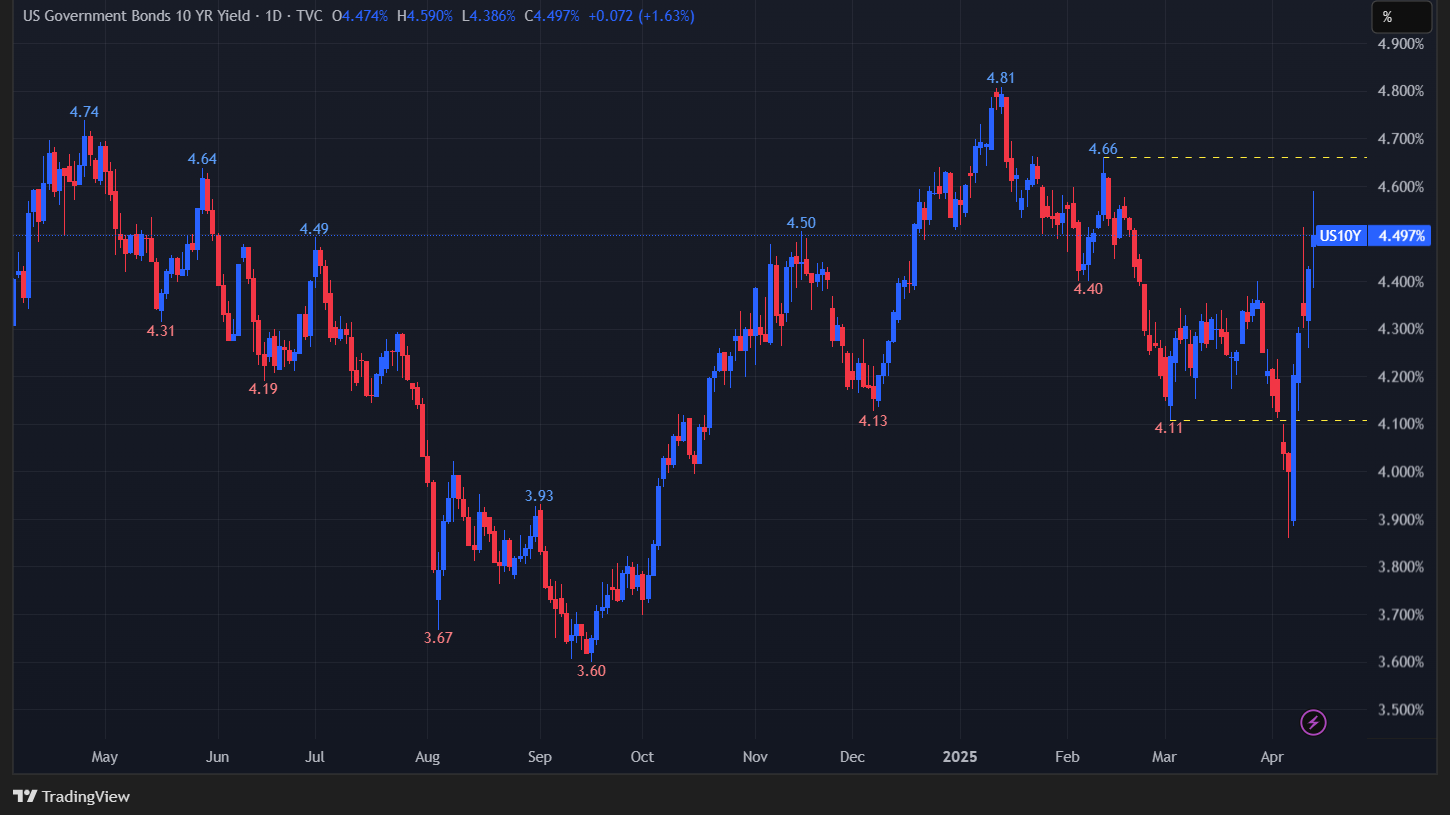Click the Apr label on time axis

tap(1273, 757)
